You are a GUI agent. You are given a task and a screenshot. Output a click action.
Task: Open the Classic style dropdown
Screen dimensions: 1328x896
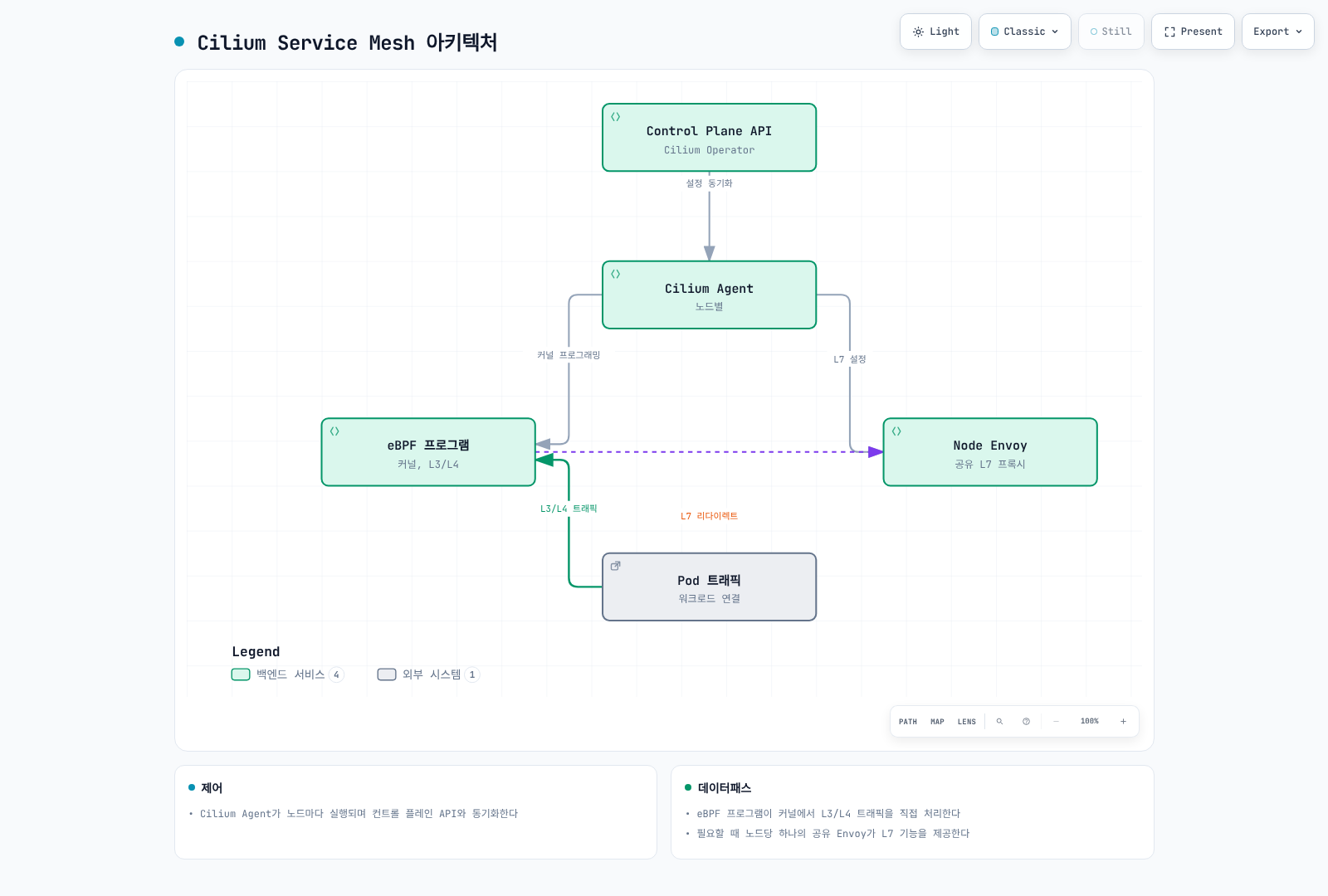point(1025,32)
